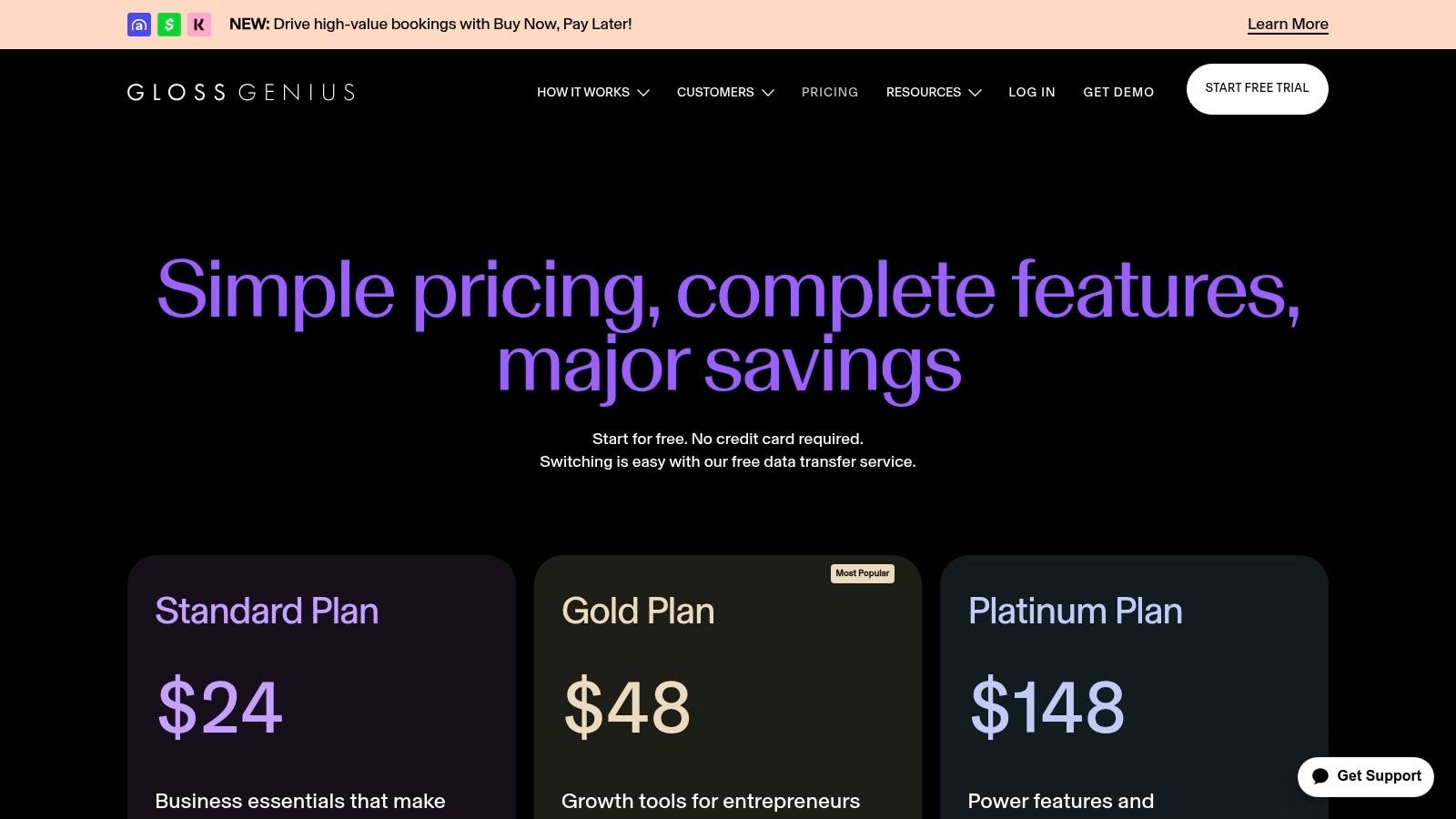Click the pink Klarna K icon

199,25
